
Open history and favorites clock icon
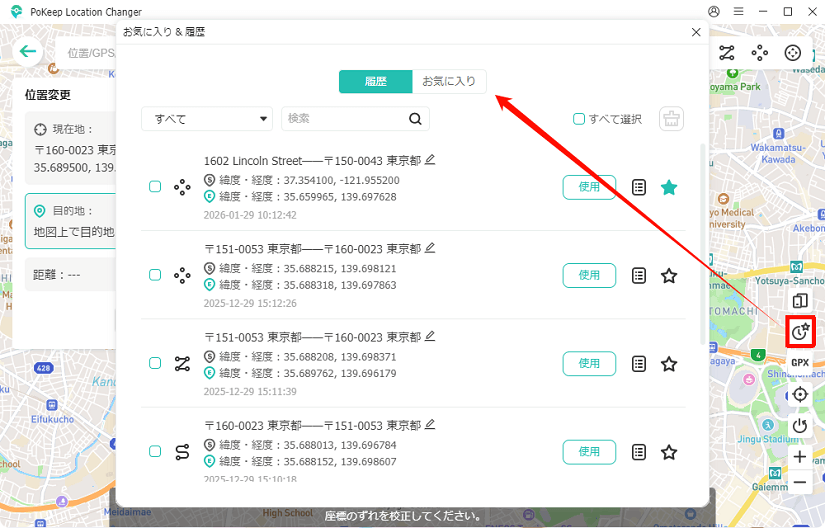(x=799, y=331)
